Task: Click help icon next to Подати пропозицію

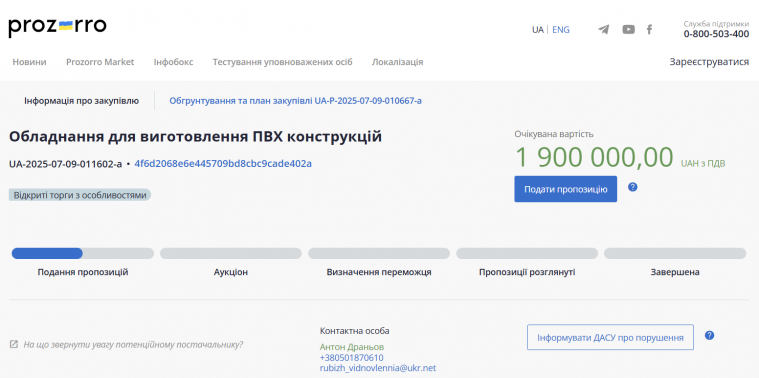Action: pos(632,187)
